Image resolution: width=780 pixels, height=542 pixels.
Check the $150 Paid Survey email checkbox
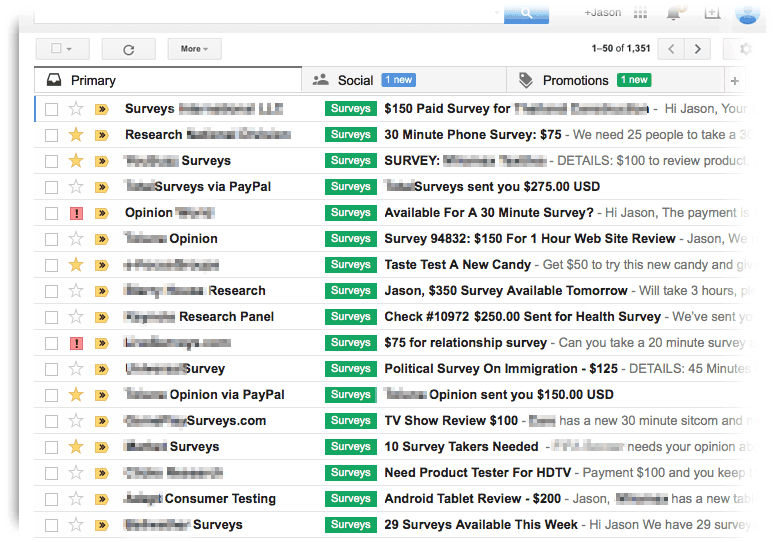[51, 109]
